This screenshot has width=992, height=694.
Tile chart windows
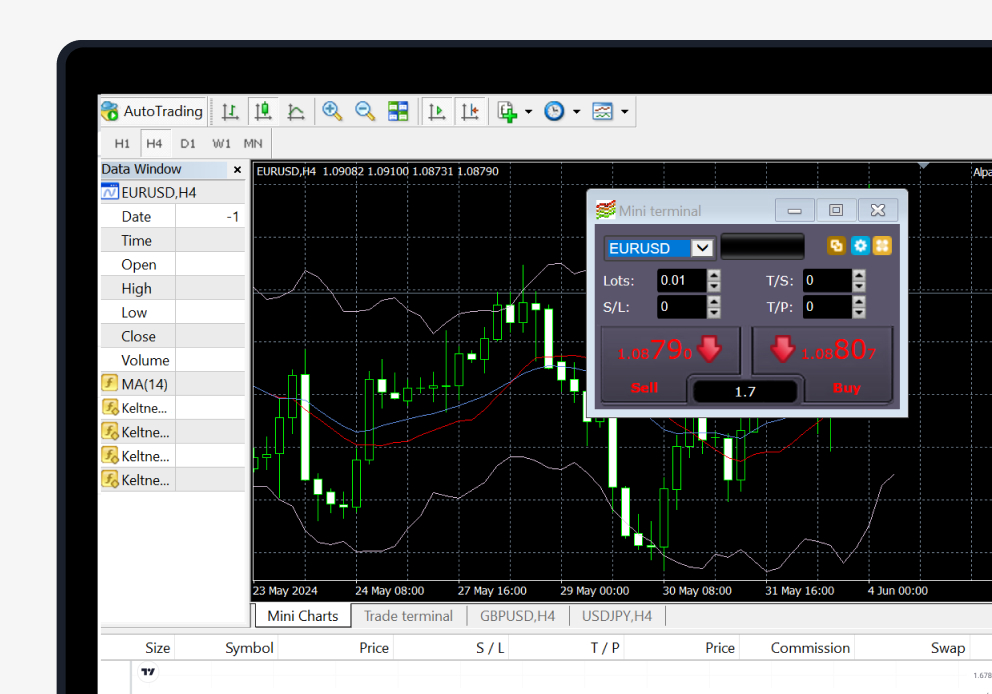(398, 111)
